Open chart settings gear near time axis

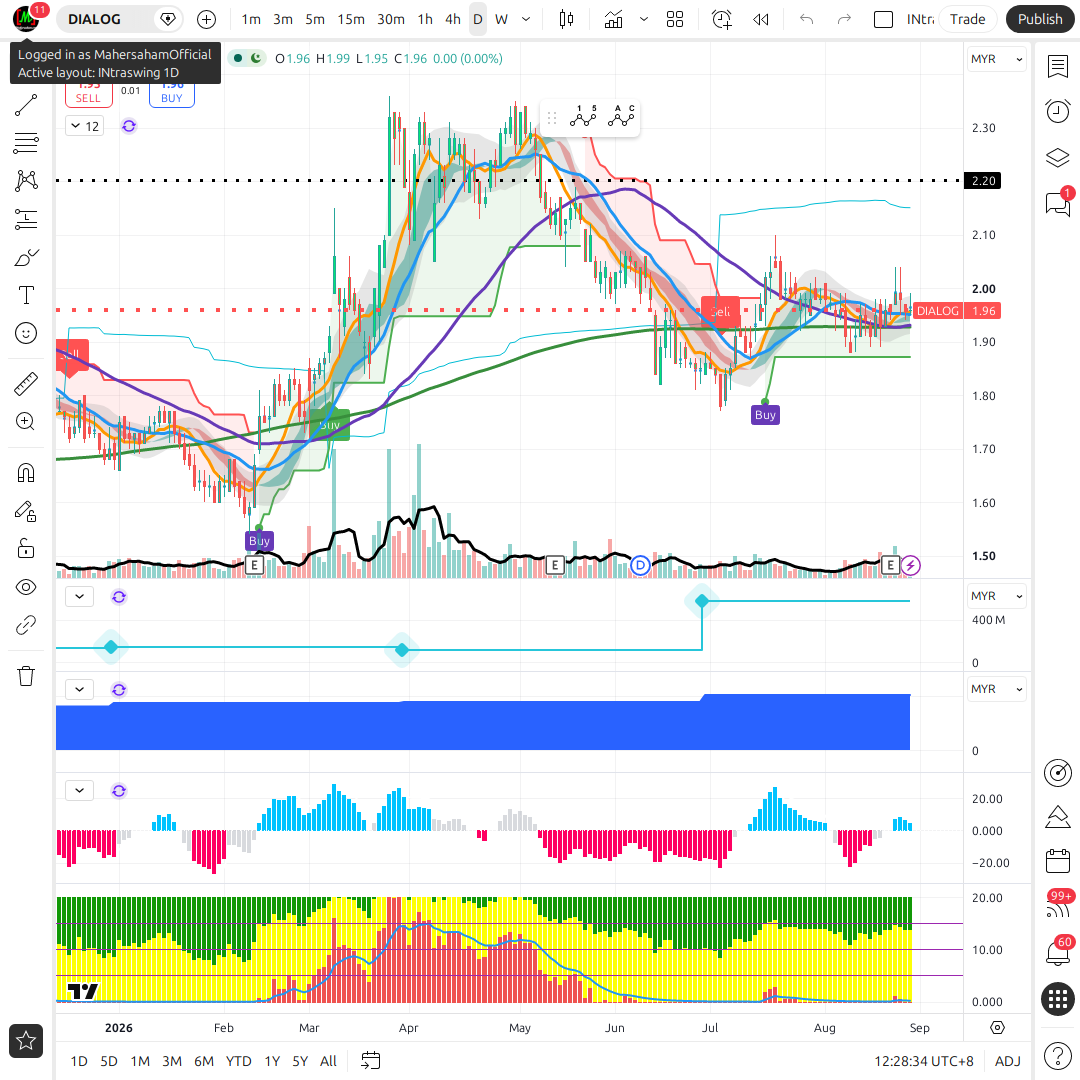(997, 1028)
